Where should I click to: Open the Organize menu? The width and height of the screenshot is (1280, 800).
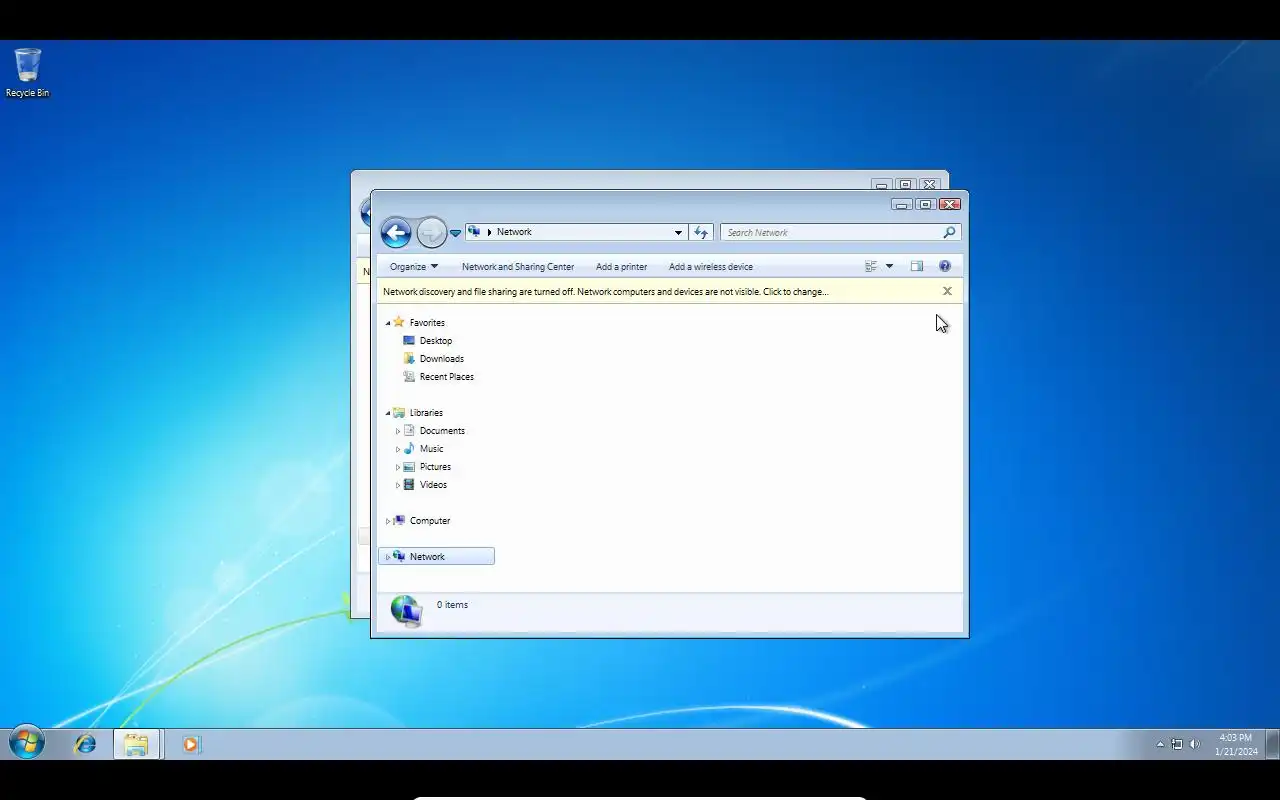(x=414, y=267)
